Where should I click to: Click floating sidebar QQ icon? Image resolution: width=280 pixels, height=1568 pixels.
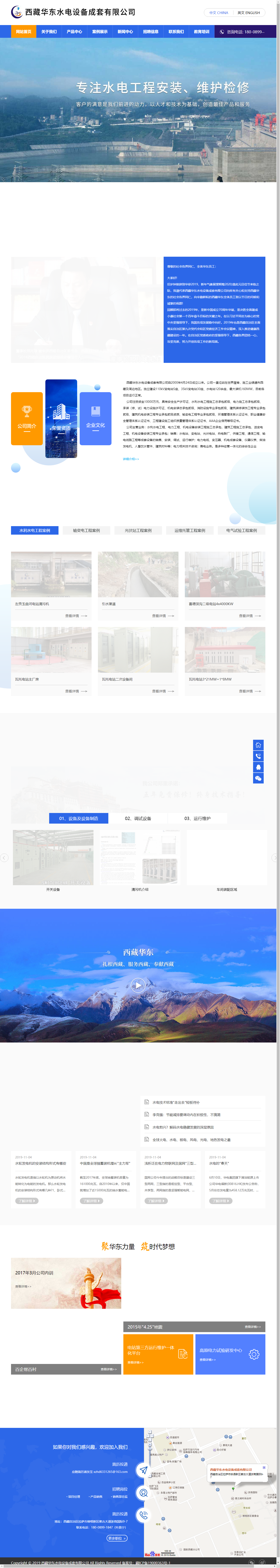coord(258,767)
